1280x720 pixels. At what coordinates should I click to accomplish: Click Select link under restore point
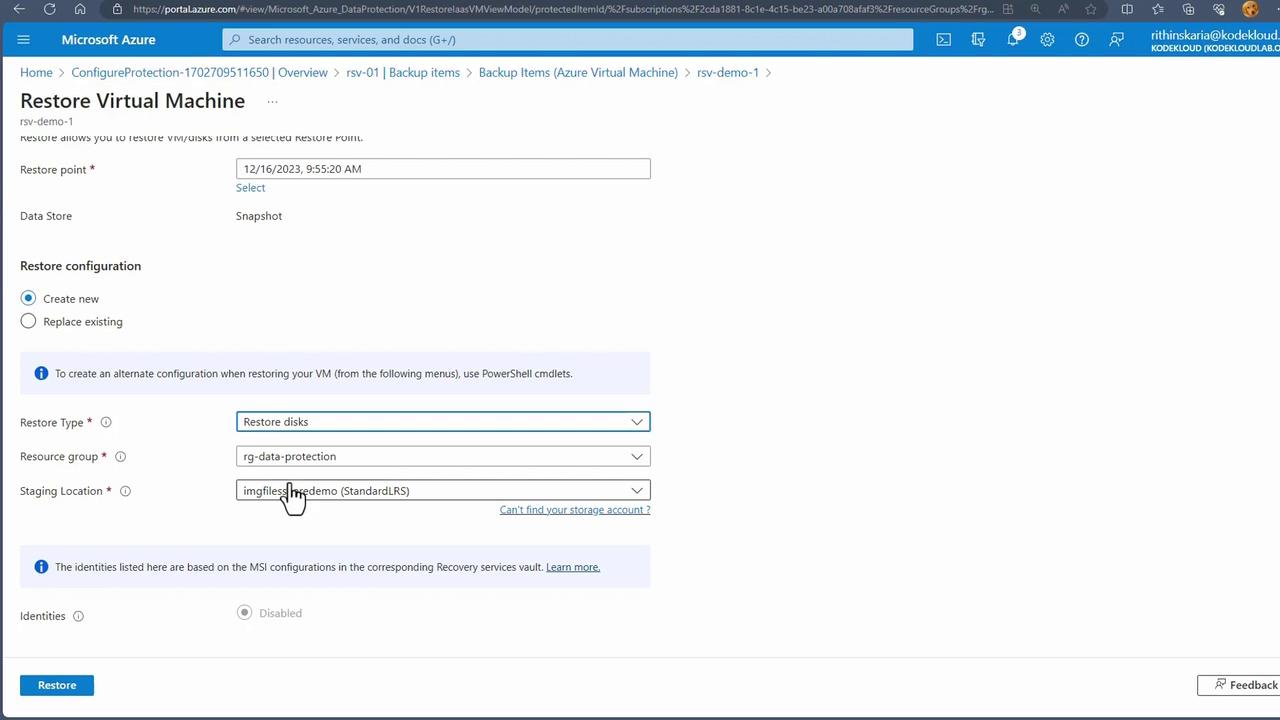tap(250, 188)
